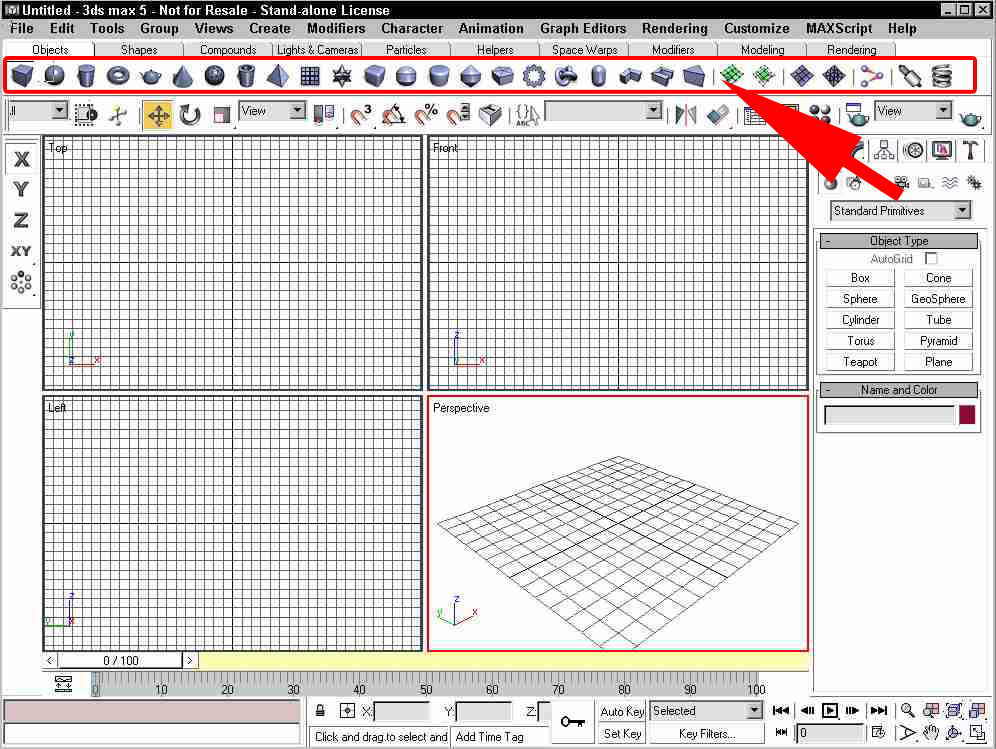Choose the Plane grid icon on the shelf

pyautogui.click(x=310, y=76)
